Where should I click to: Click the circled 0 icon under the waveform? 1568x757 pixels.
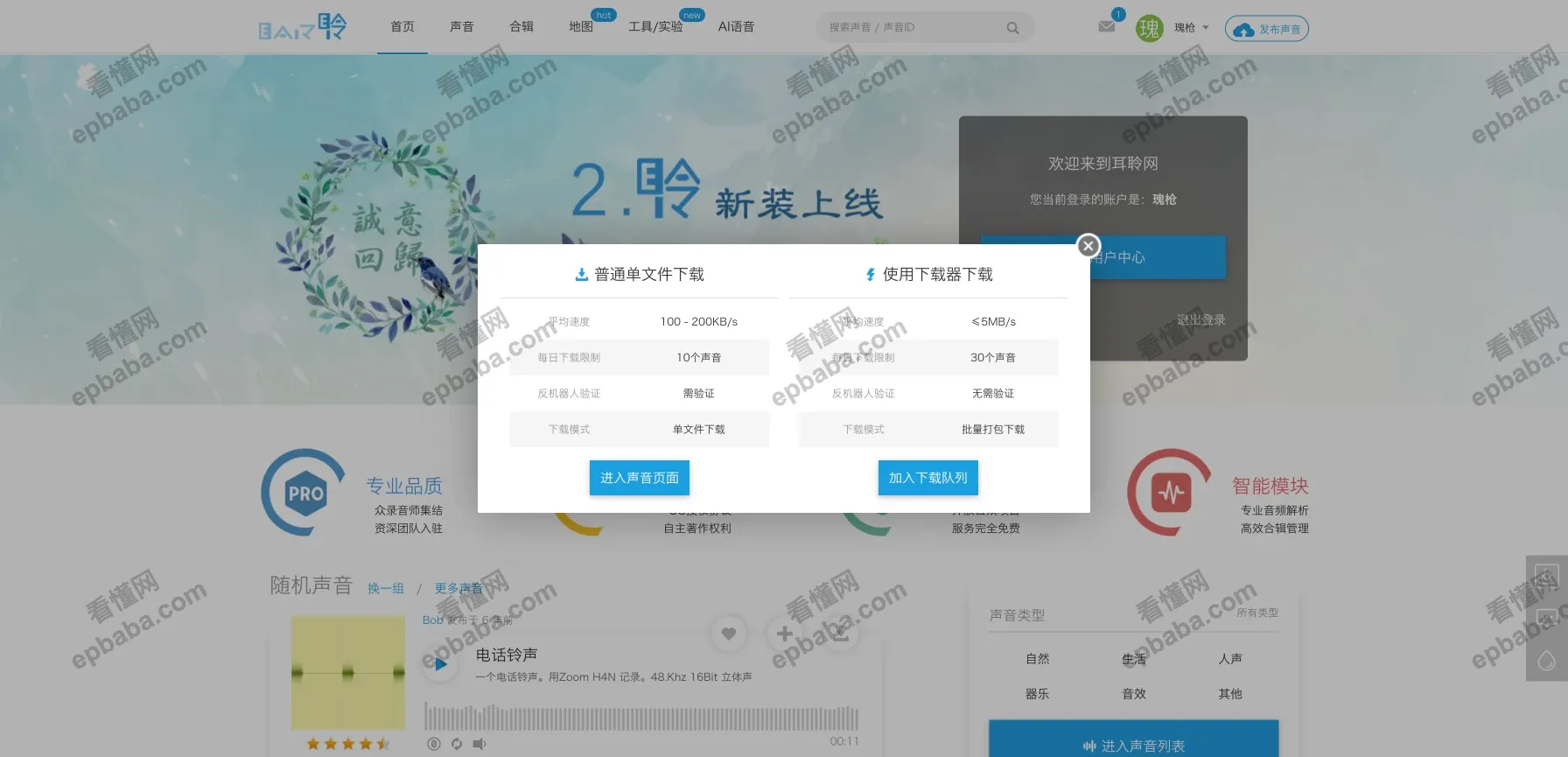(x=433, y=744)
